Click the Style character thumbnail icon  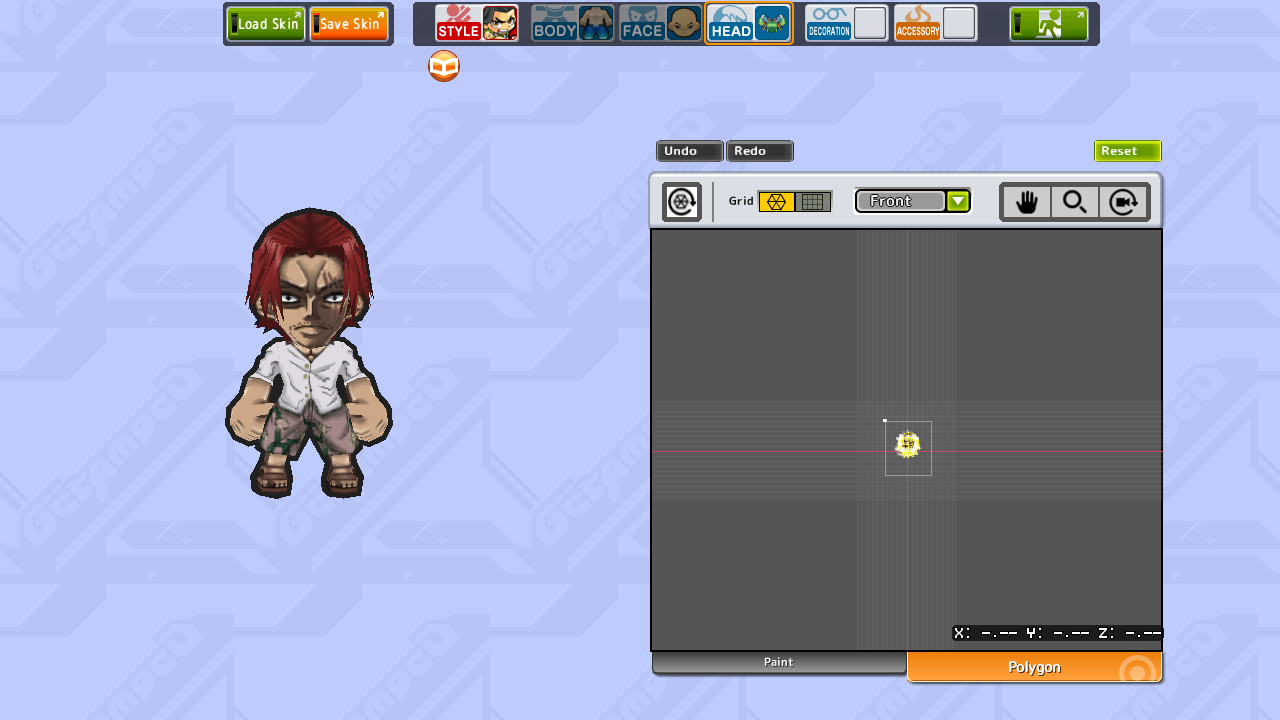pyautogui.click(x=500, y=23)
